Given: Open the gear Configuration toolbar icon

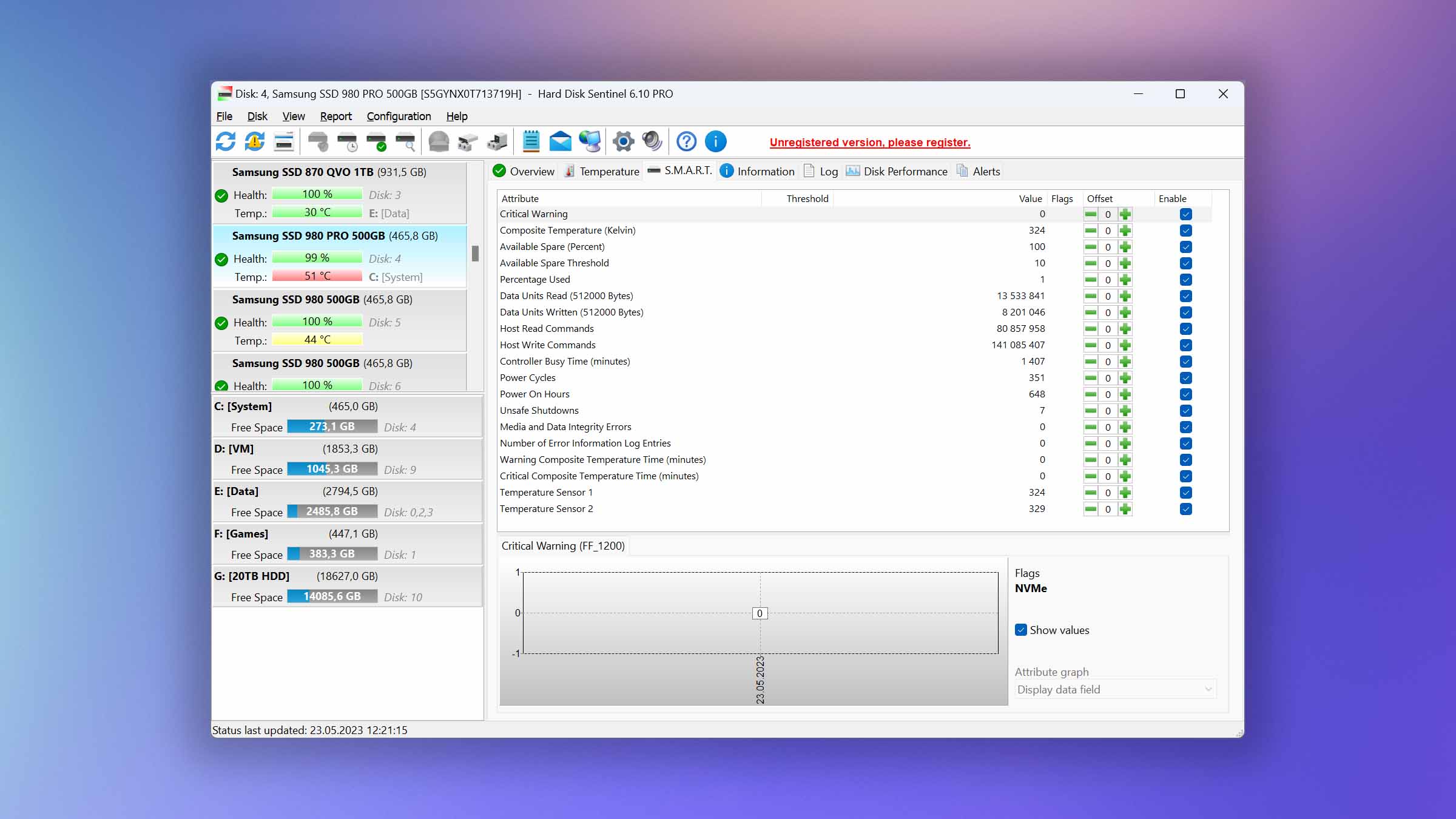Looking at the screenshot, I should [623, 141].
